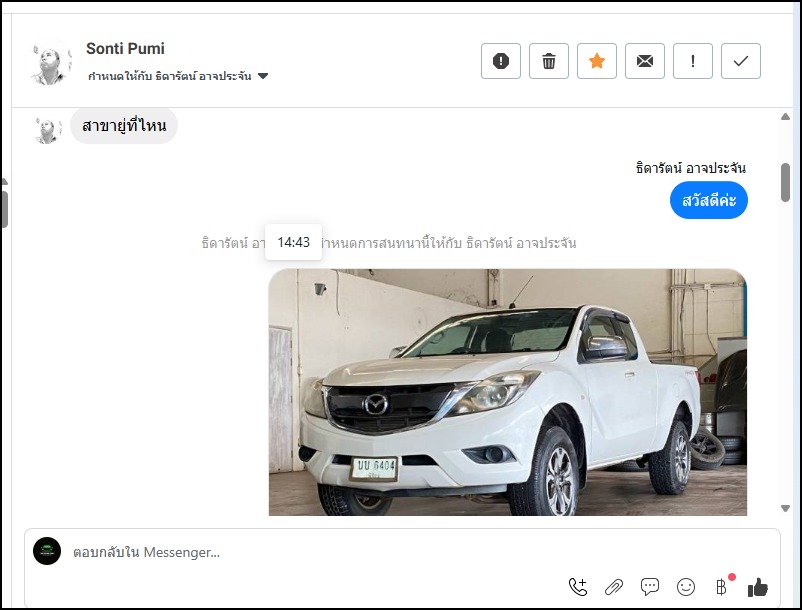Send a thumbs-up like
The width and height of the screenshot is (802, 610).
tap(758, 587)
